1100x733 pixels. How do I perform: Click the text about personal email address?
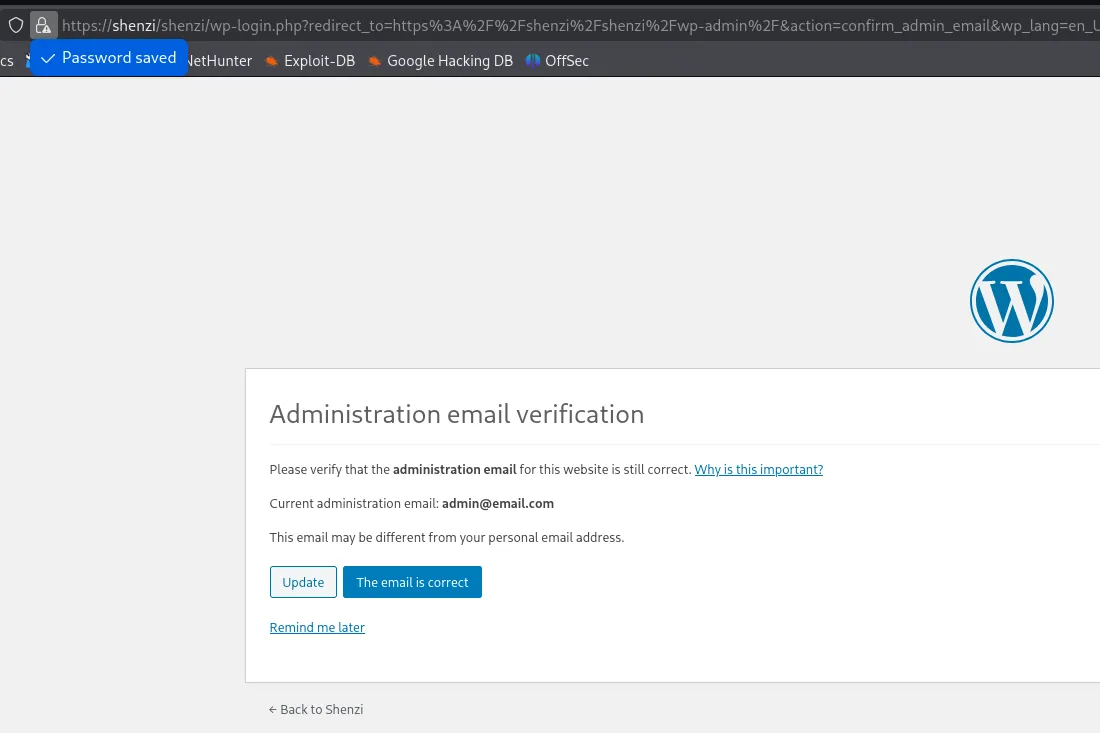(x=447, y=537)
